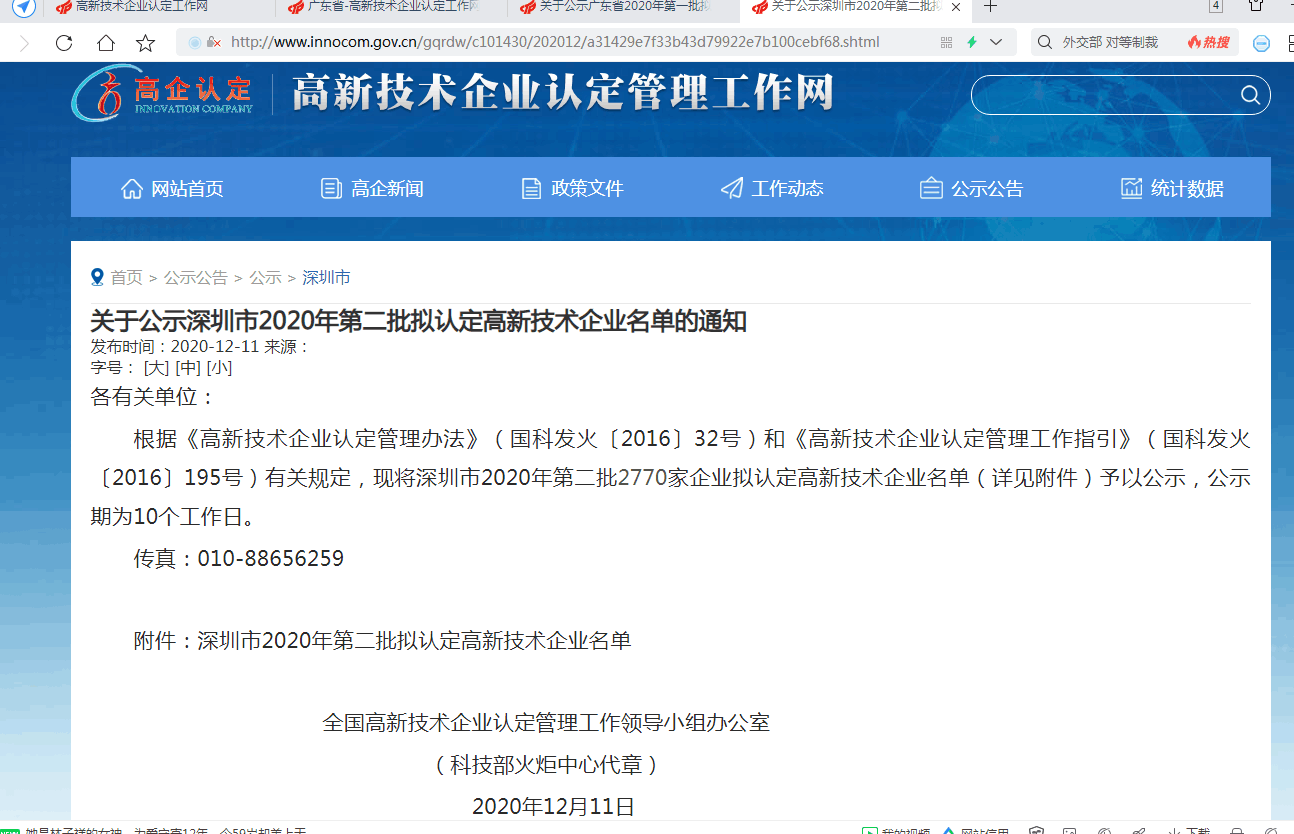
Task: Click the magnifier icon in the site search box
Action: click(x=1249, y=95)
